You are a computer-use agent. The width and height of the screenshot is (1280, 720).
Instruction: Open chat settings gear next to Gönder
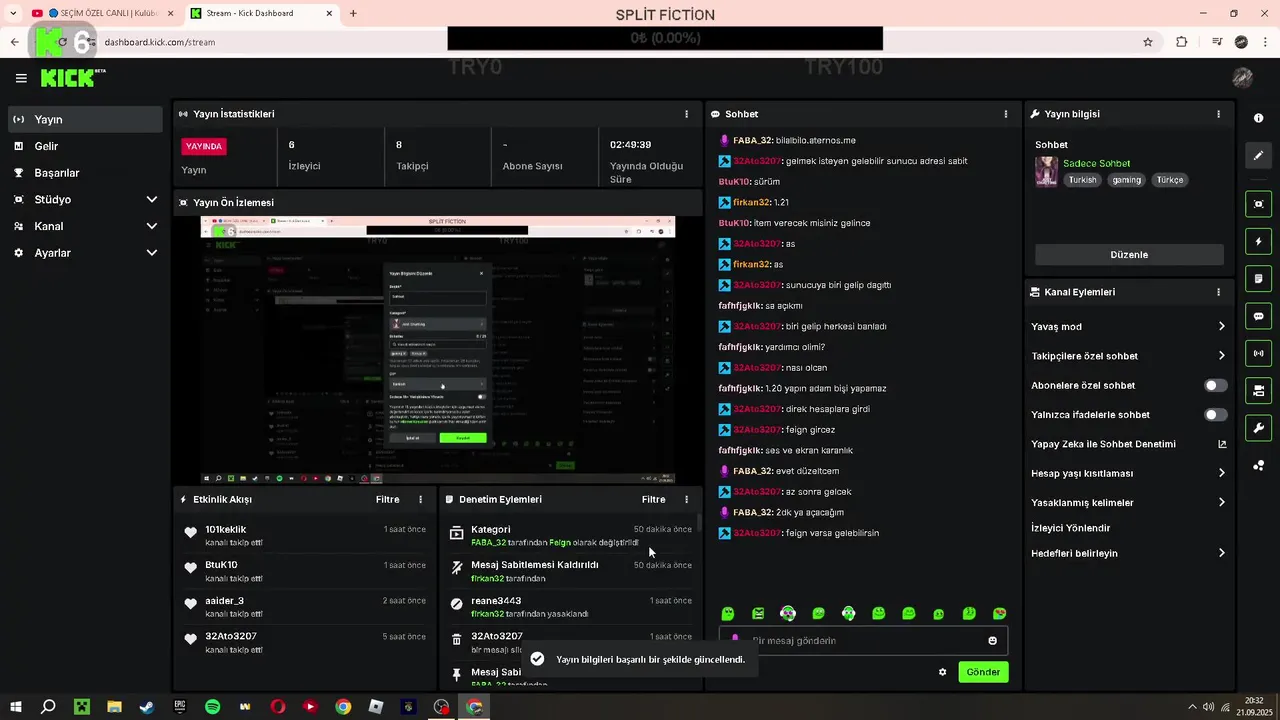[x=942, y=672]
